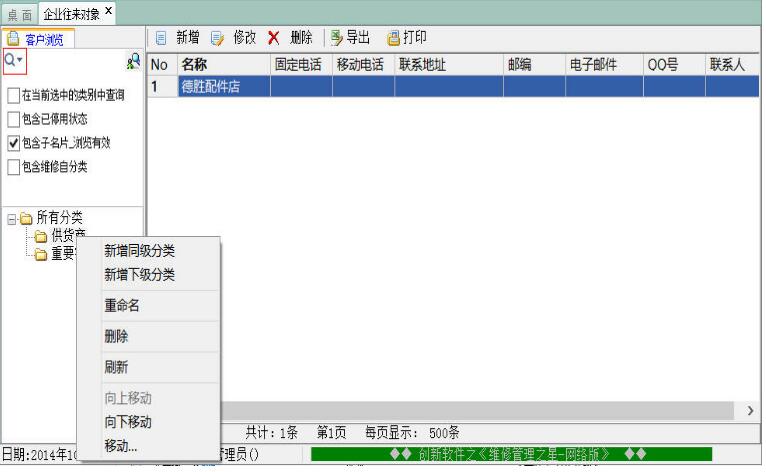Click the 重要 folder icon
The image size is (766, 472).
(41, 255)
